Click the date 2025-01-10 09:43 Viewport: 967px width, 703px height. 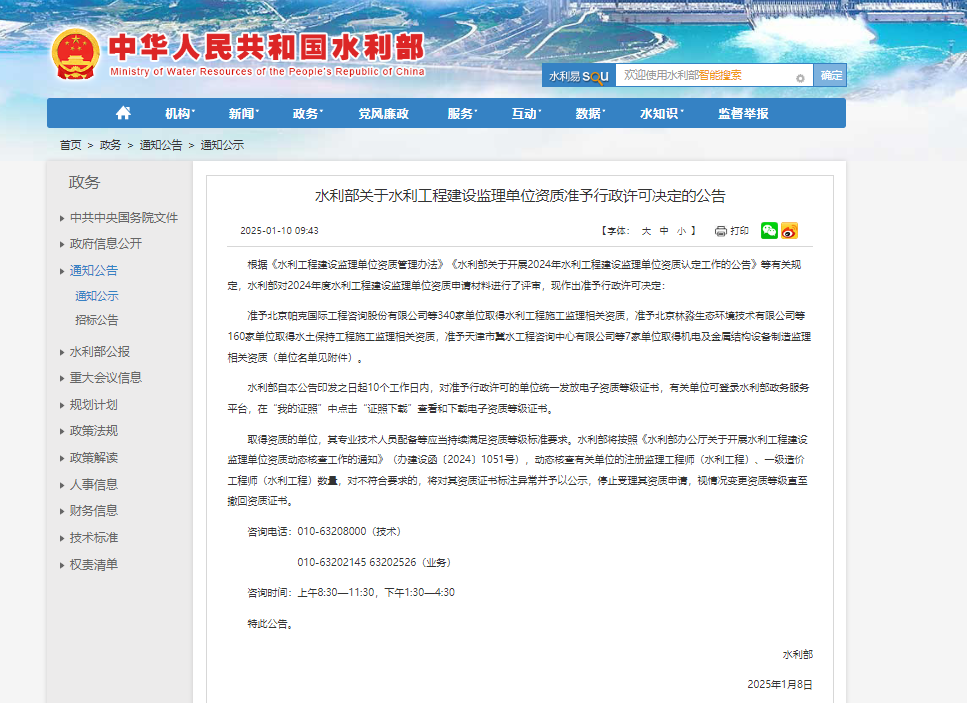[279, 231]
